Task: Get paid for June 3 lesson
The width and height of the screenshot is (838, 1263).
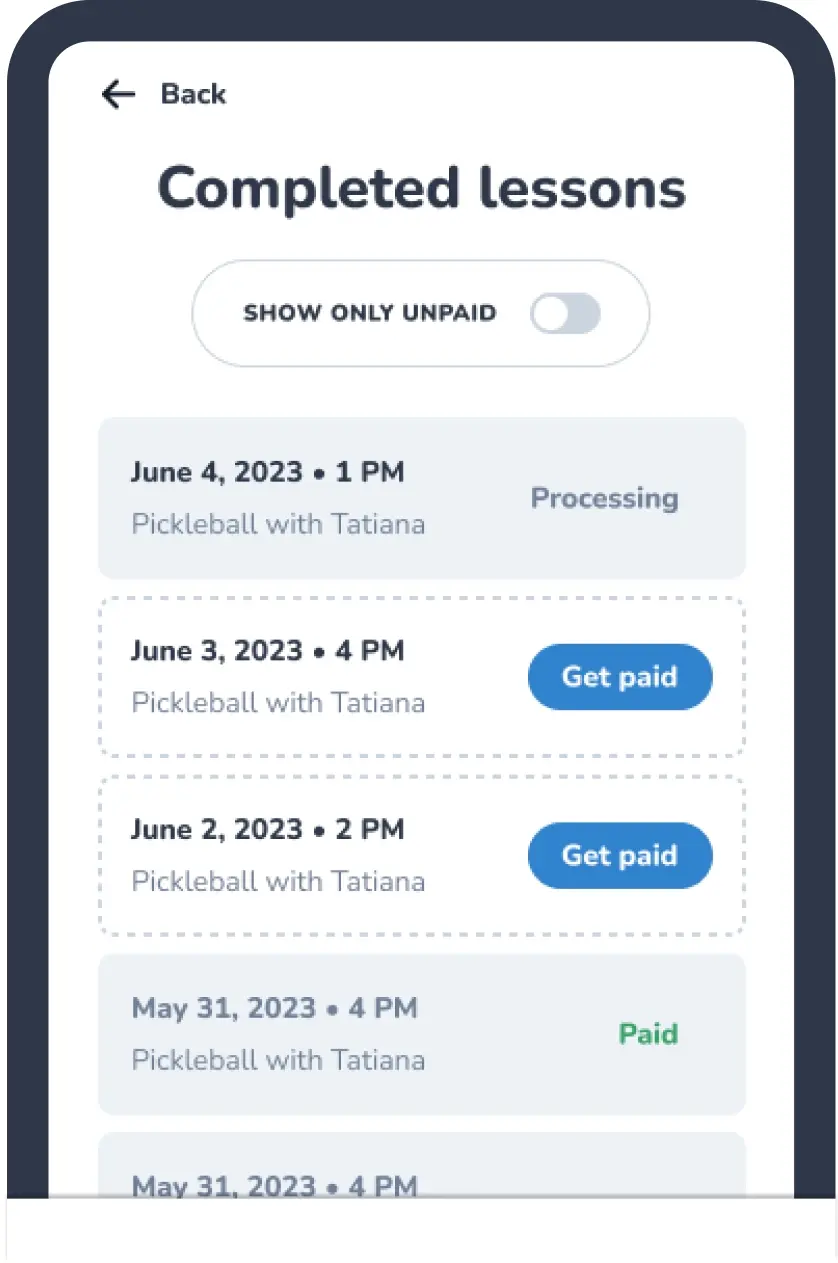Action: [x=620, y=677]
